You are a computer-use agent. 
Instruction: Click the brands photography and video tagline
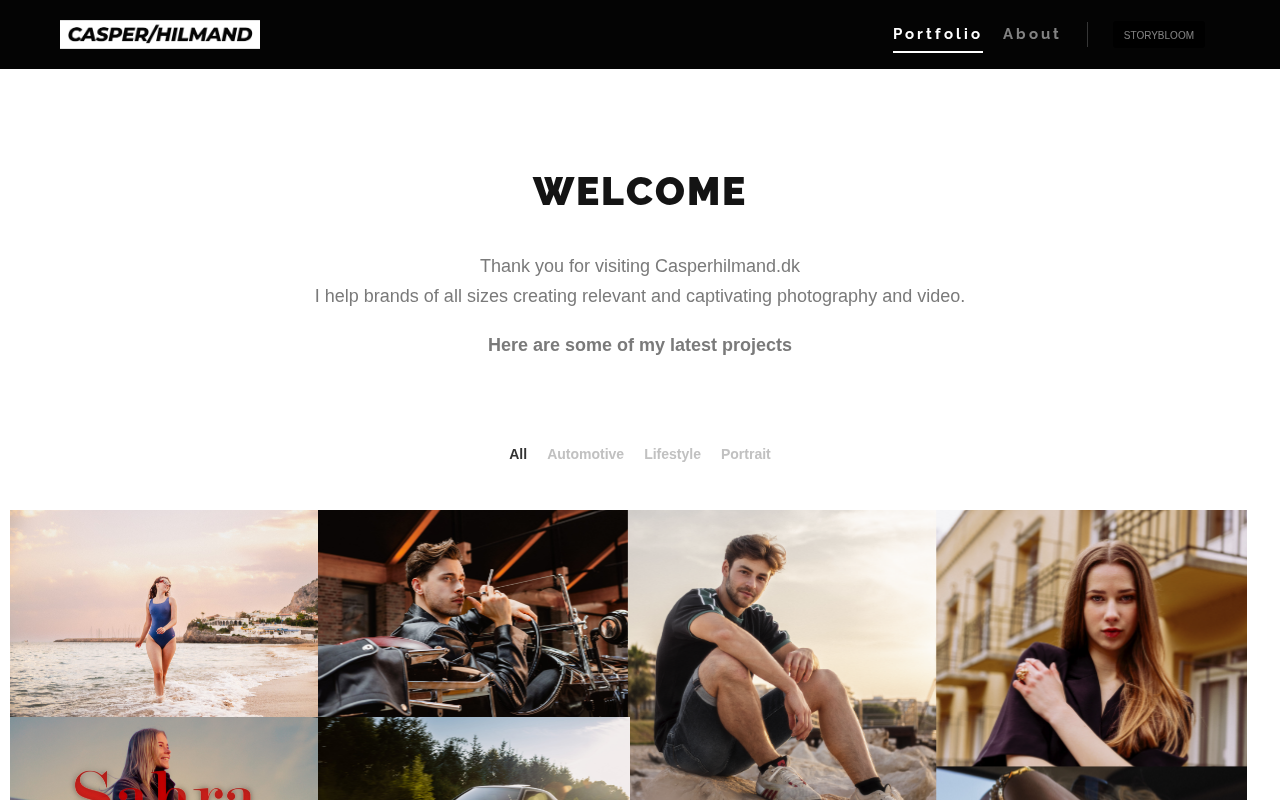pyautogui.click(x=640, y=296)
